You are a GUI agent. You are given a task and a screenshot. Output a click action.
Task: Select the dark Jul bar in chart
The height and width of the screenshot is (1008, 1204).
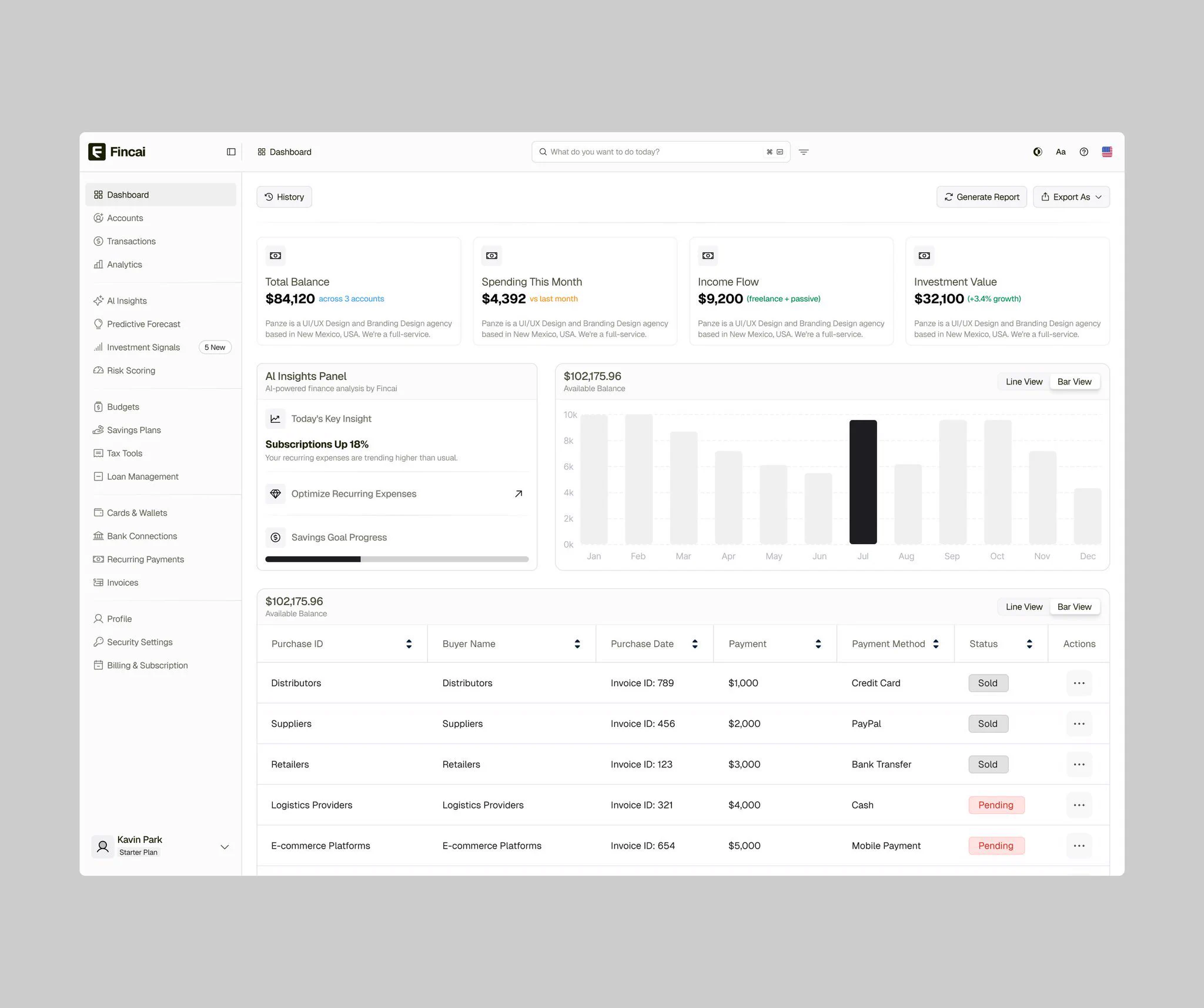point(862,482)
